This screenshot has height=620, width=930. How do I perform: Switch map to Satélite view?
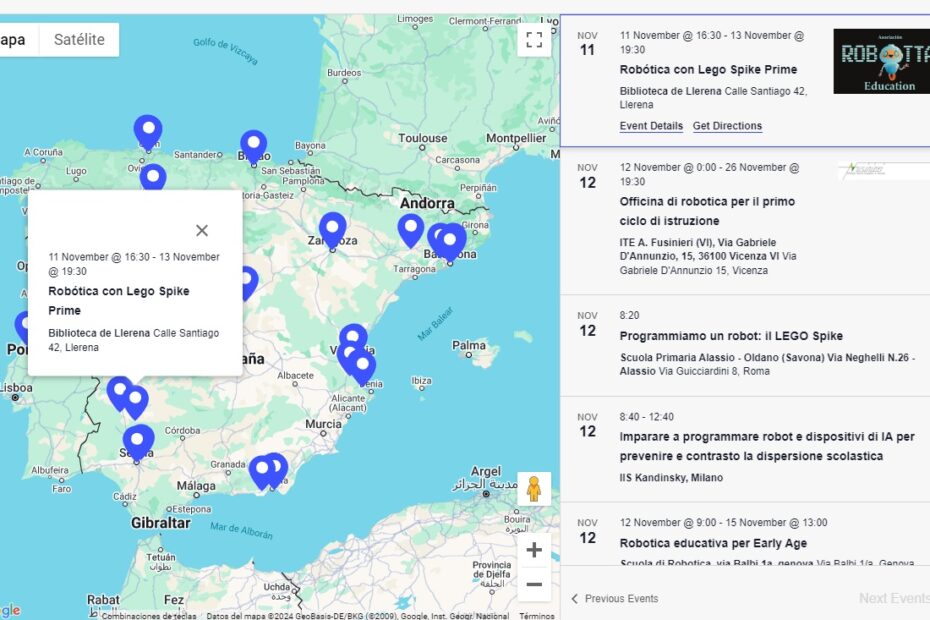(x=79, y=40)
